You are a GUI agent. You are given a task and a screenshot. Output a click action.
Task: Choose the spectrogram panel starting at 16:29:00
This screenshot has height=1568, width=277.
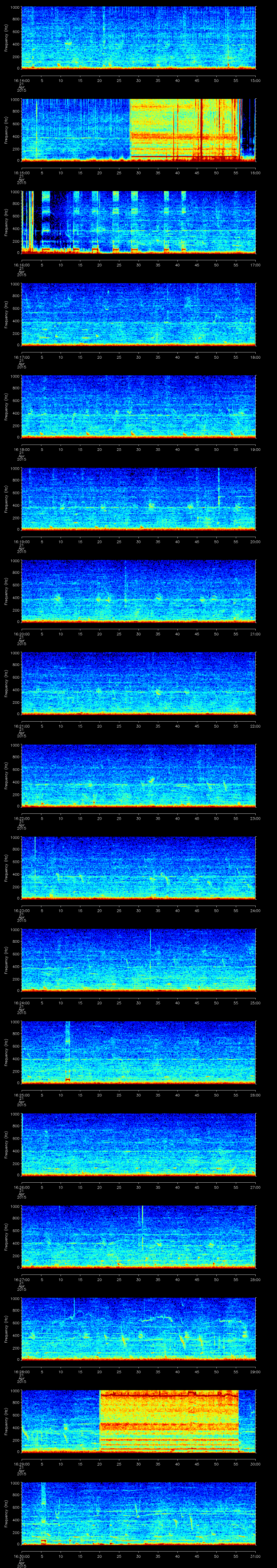pos(139,1421)
